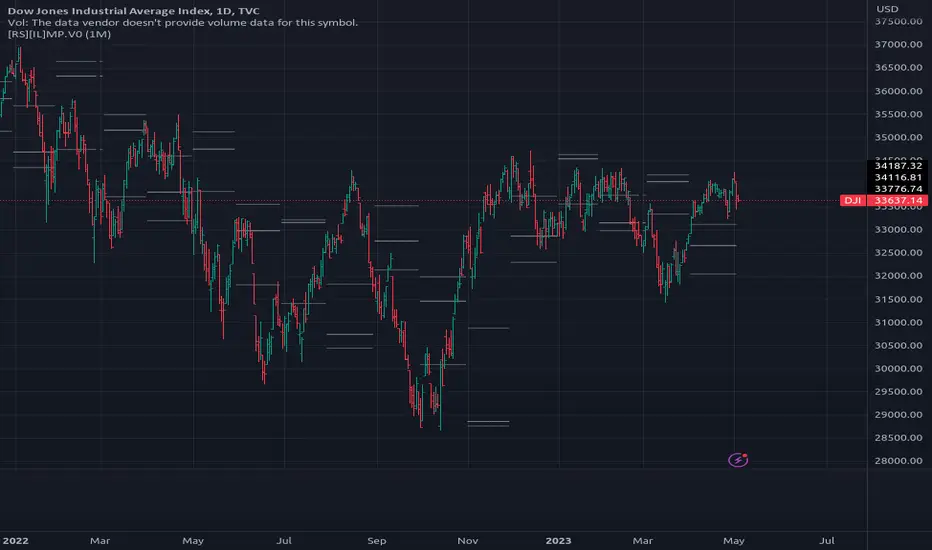Click the 33000.00 price axis label
Image resolution: width=932 pixels, height=550 pixels.
898,230
